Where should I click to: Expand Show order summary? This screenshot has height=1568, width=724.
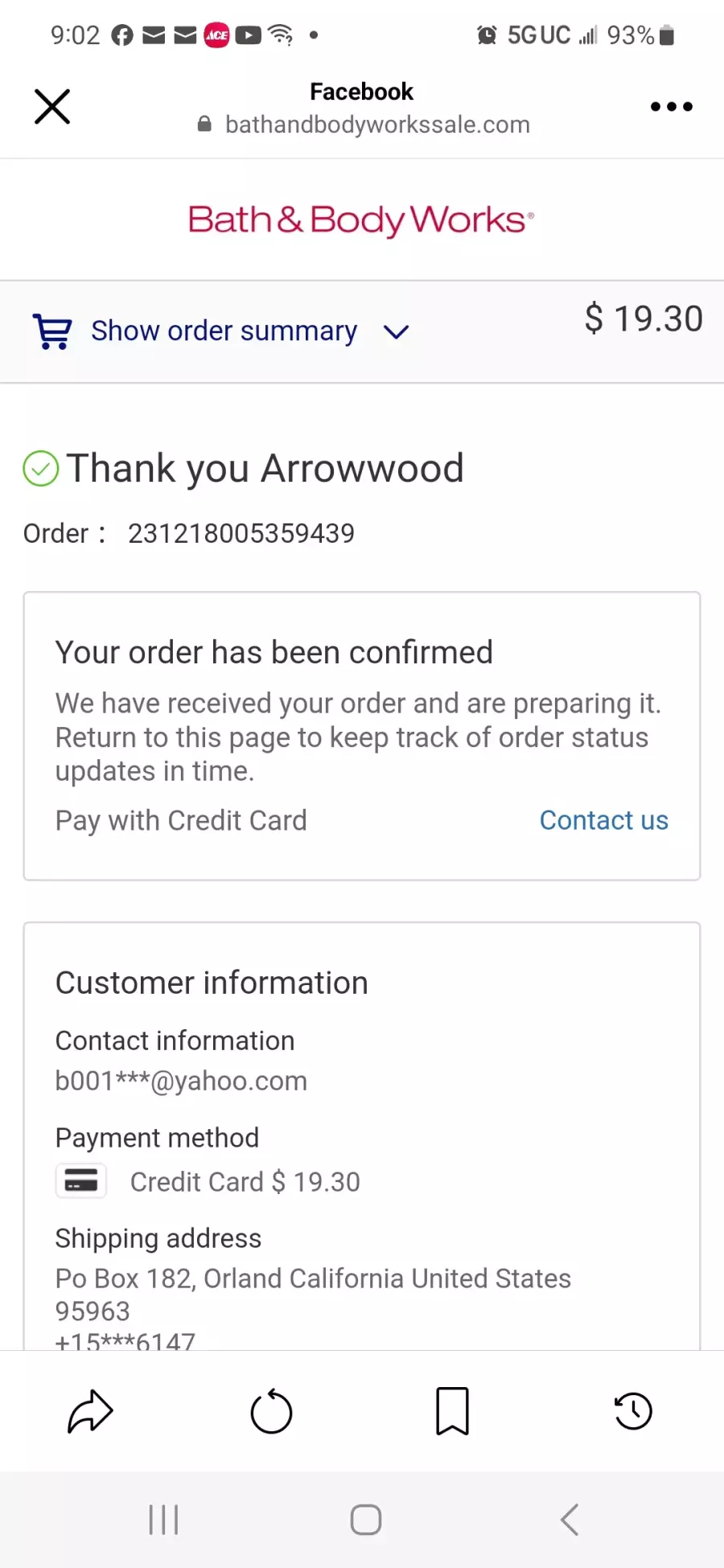tap(224, 330)
